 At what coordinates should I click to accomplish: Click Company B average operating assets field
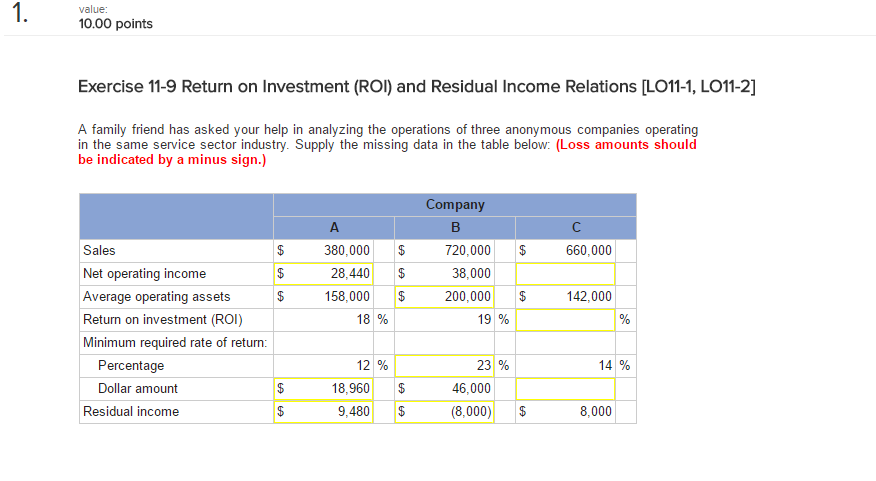(445, 297)
